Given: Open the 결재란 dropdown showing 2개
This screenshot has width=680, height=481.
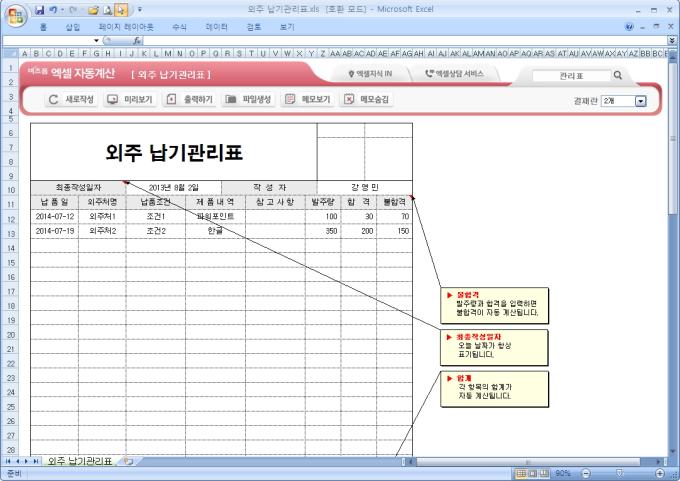Looking at the screenshot, I should [x=624, y=101].
